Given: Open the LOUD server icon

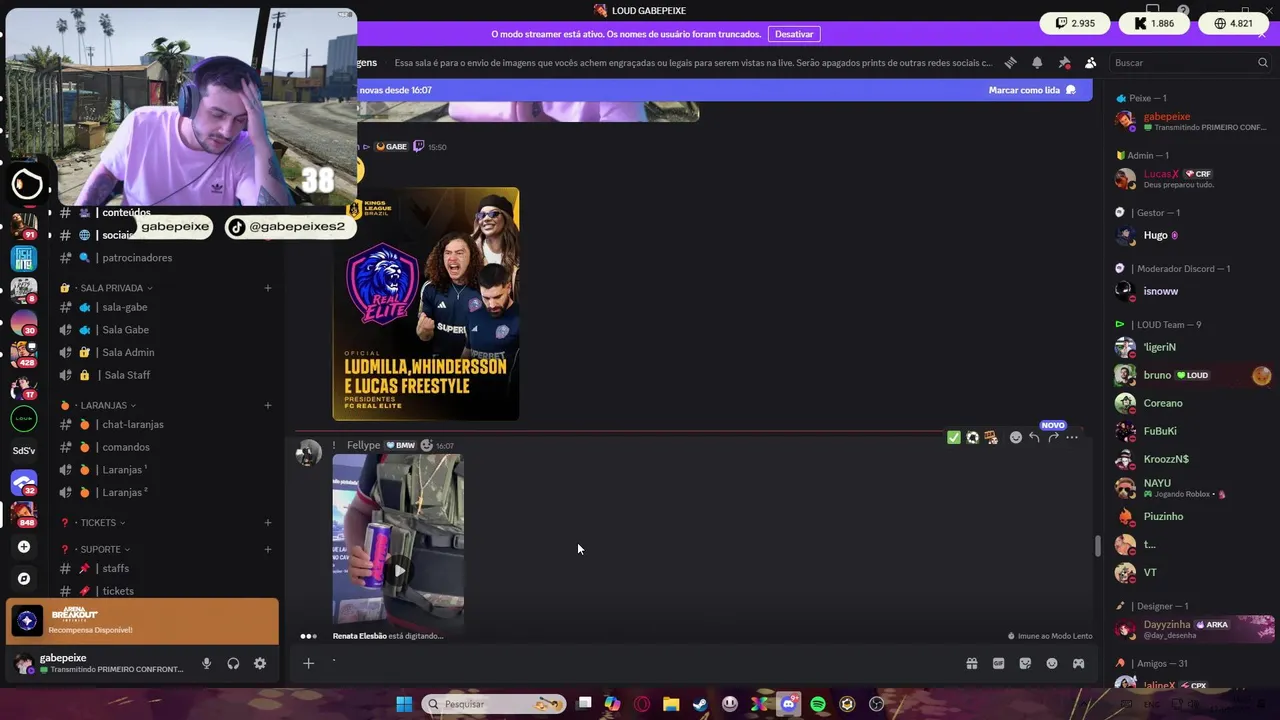Looking at the screenshot, I should coord(24,419).
